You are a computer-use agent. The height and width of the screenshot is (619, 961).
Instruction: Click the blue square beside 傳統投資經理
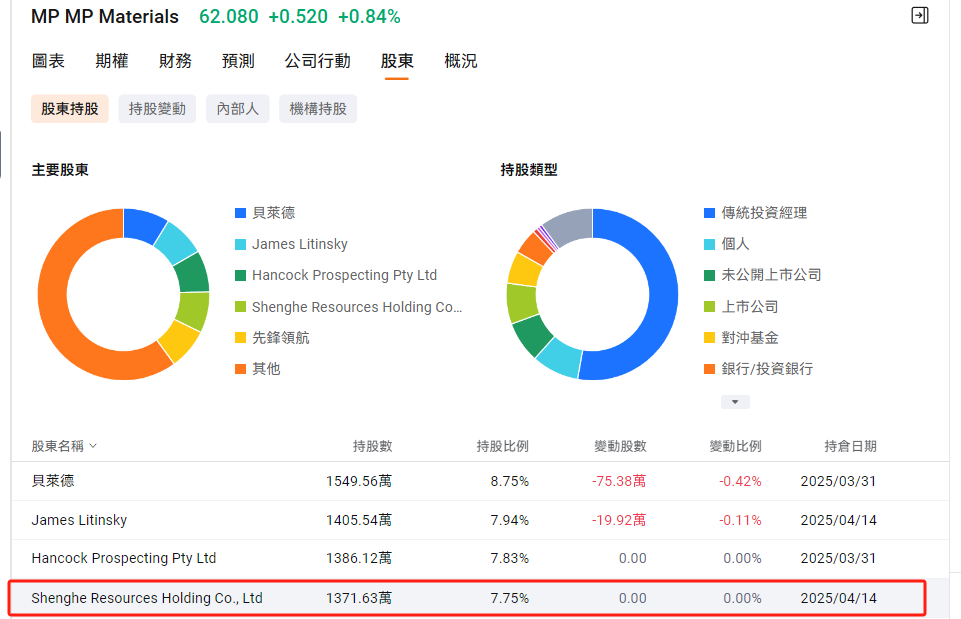706,212
